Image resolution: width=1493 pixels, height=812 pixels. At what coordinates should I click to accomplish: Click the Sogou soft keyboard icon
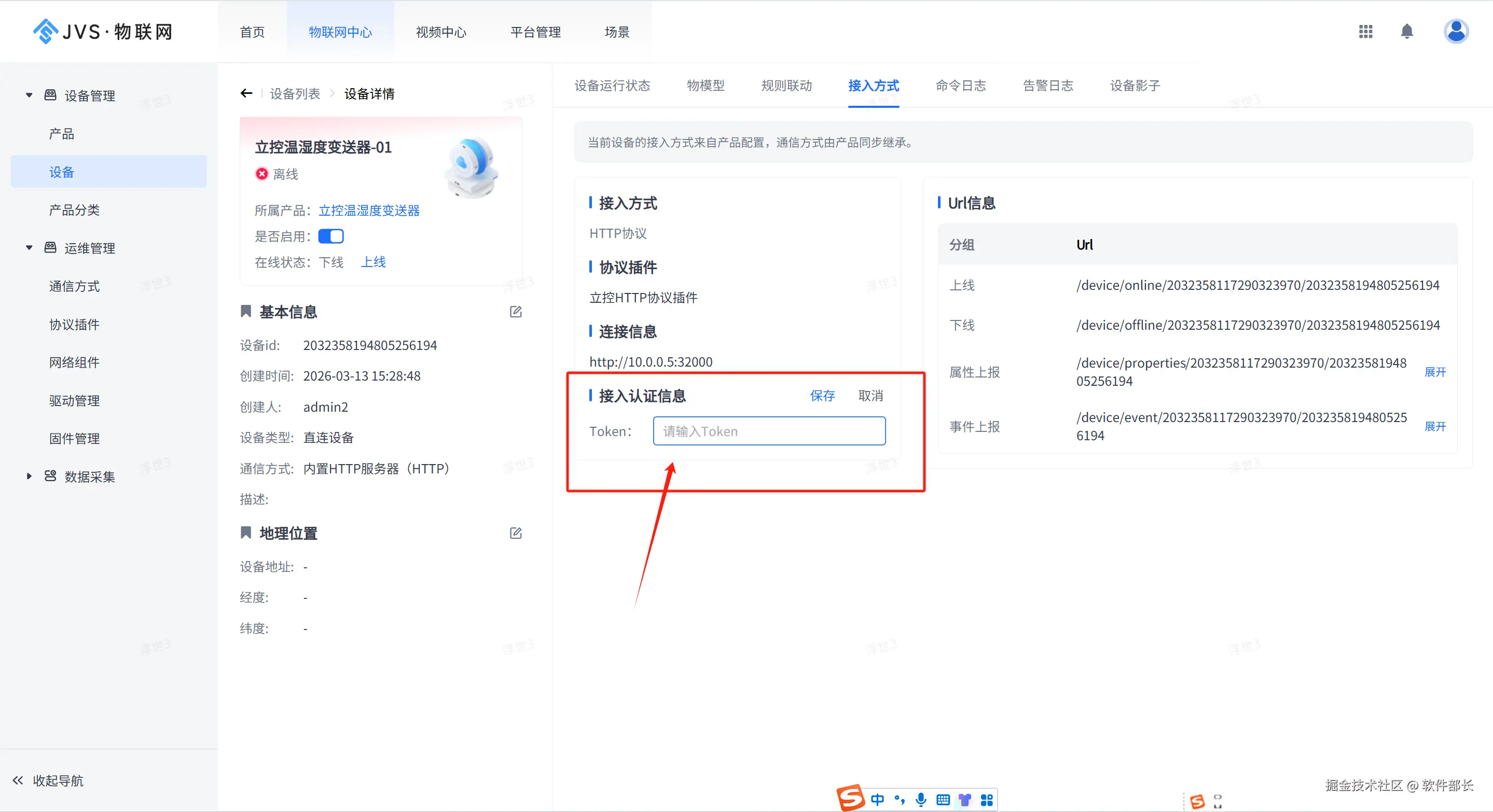943,800
